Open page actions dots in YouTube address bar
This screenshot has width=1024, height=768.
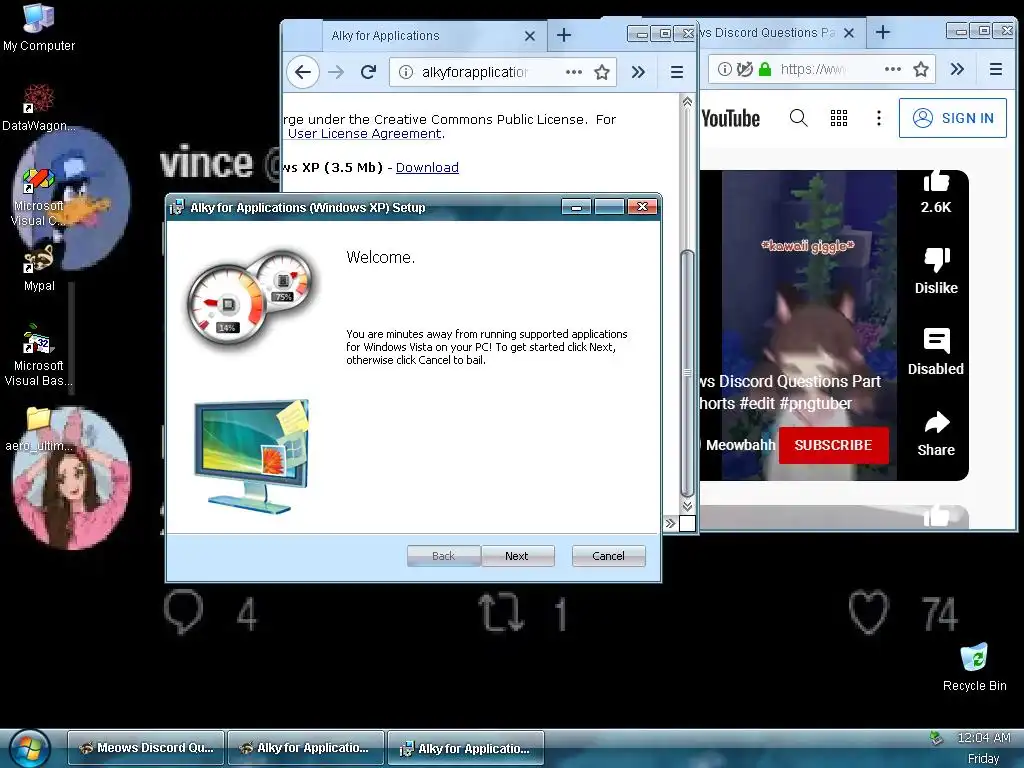click(x=893, y=69)
